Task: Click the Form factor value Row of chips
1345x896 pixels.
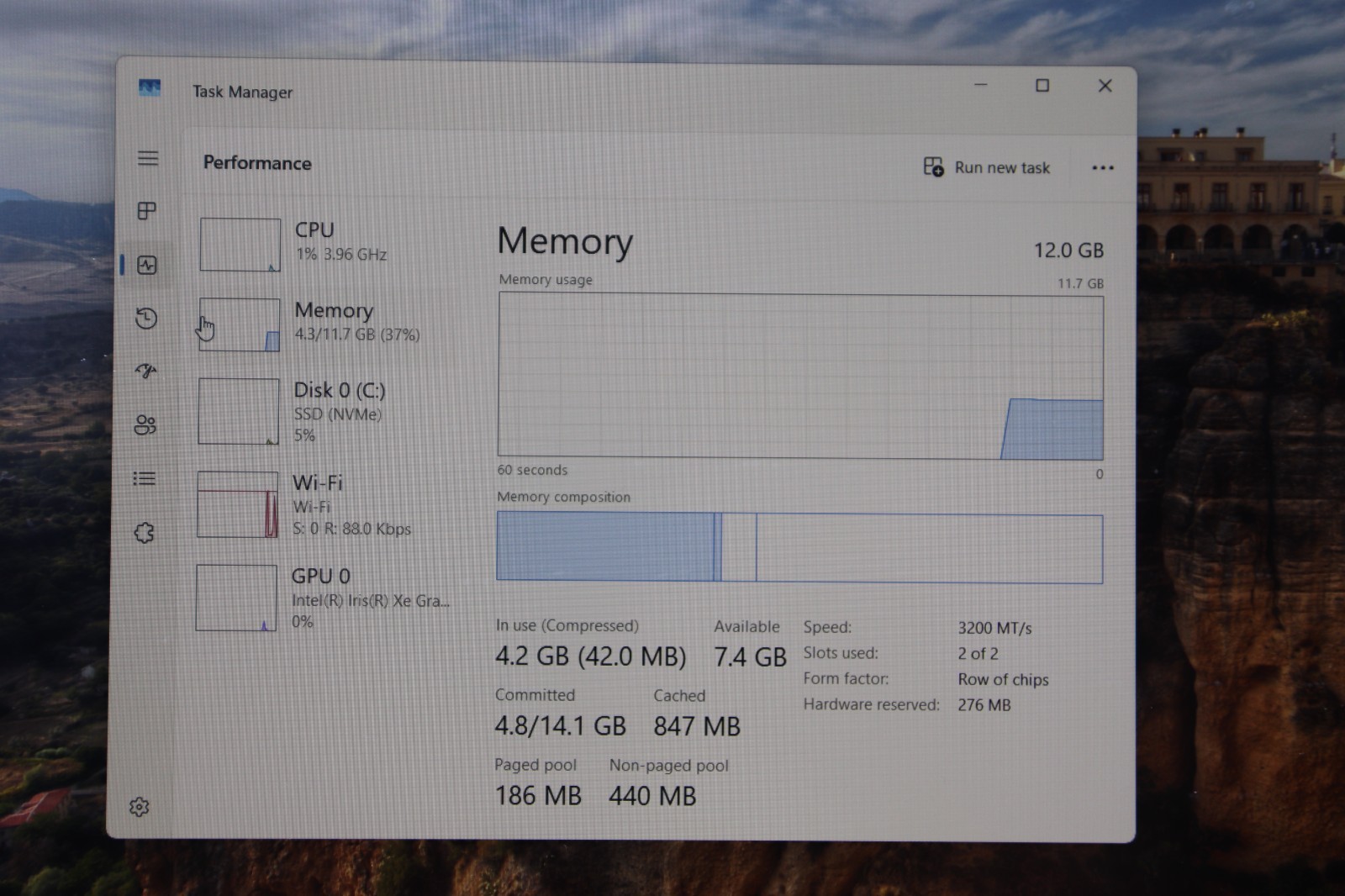Action: (1003, 679)
